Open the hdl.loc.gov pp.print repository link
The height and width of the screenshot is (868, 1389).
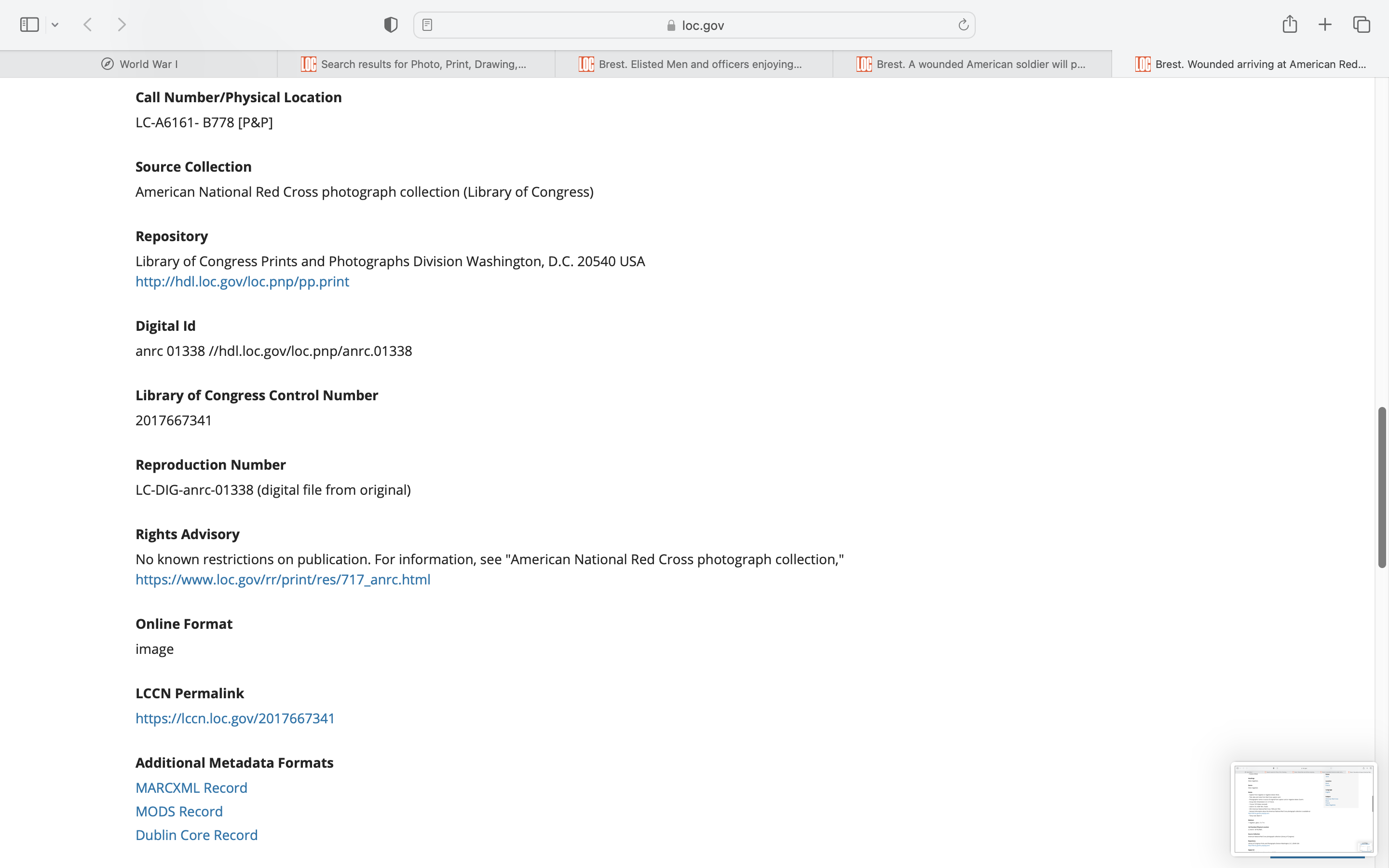(242, 281)
